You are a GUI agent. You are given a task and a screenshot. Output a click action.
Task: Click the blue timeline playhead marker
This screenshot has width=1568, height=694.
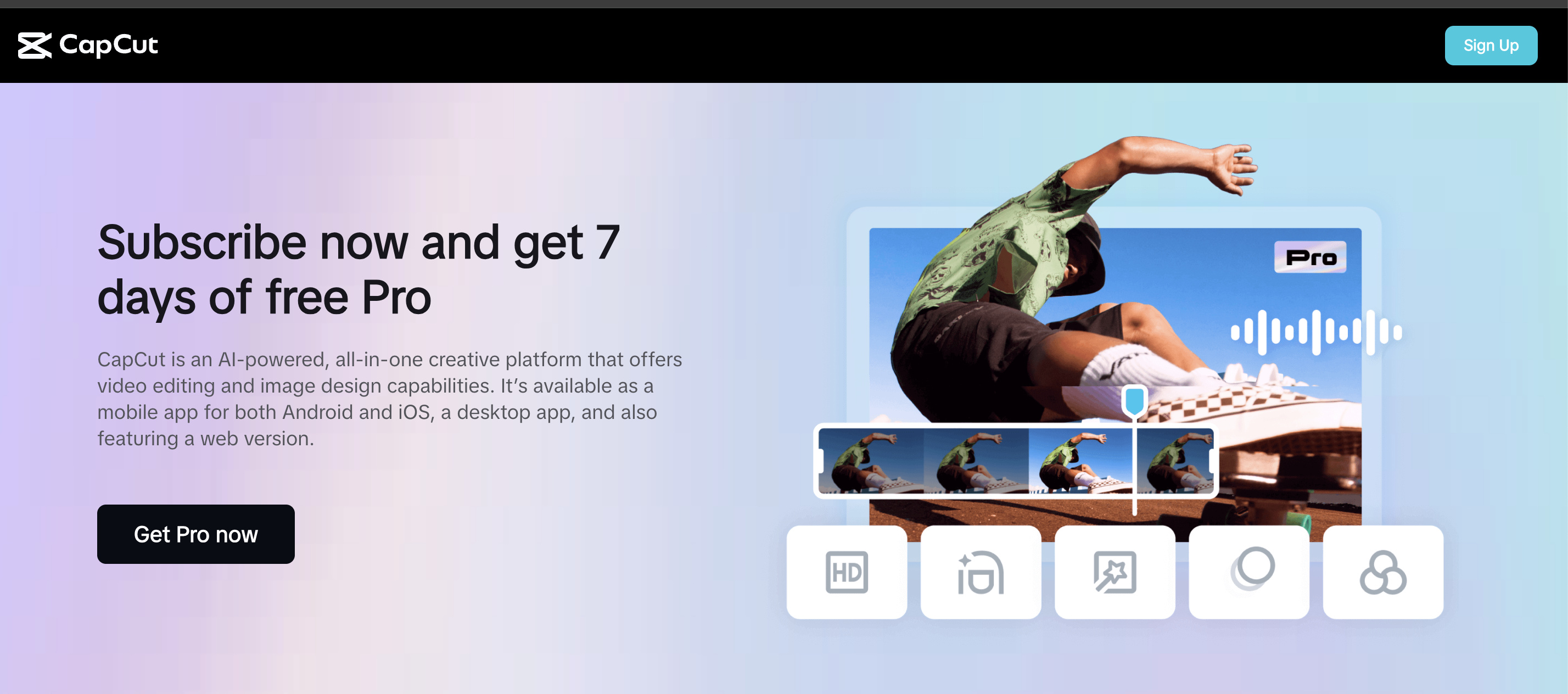click(1135, 401)
